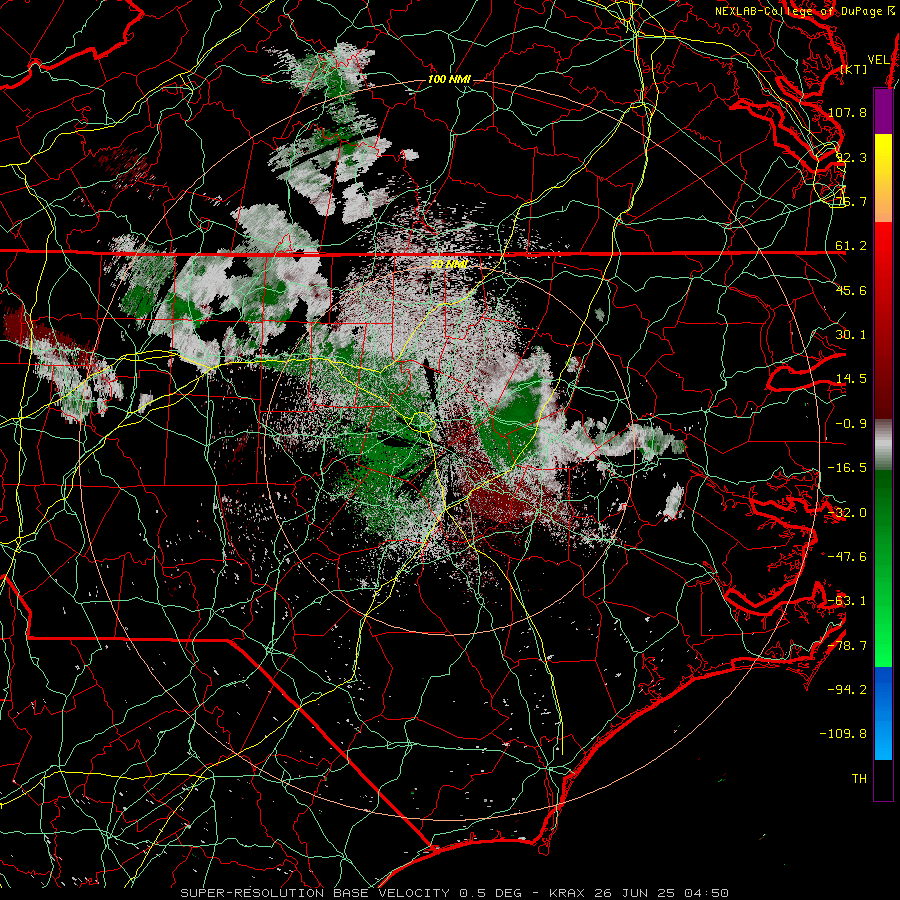
Task: Pick the gray near-zero segment of the color bar
Action: pos(883,445)
